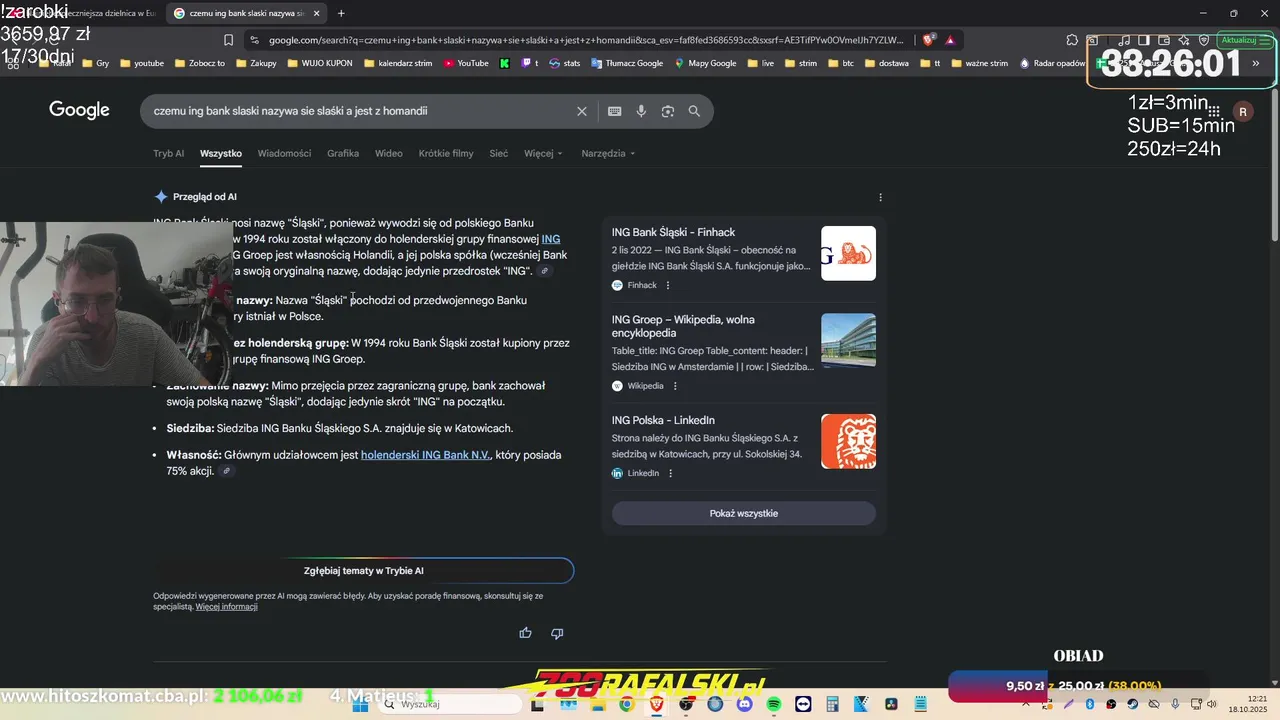Switch to Grafika tab

coord(343,153)
